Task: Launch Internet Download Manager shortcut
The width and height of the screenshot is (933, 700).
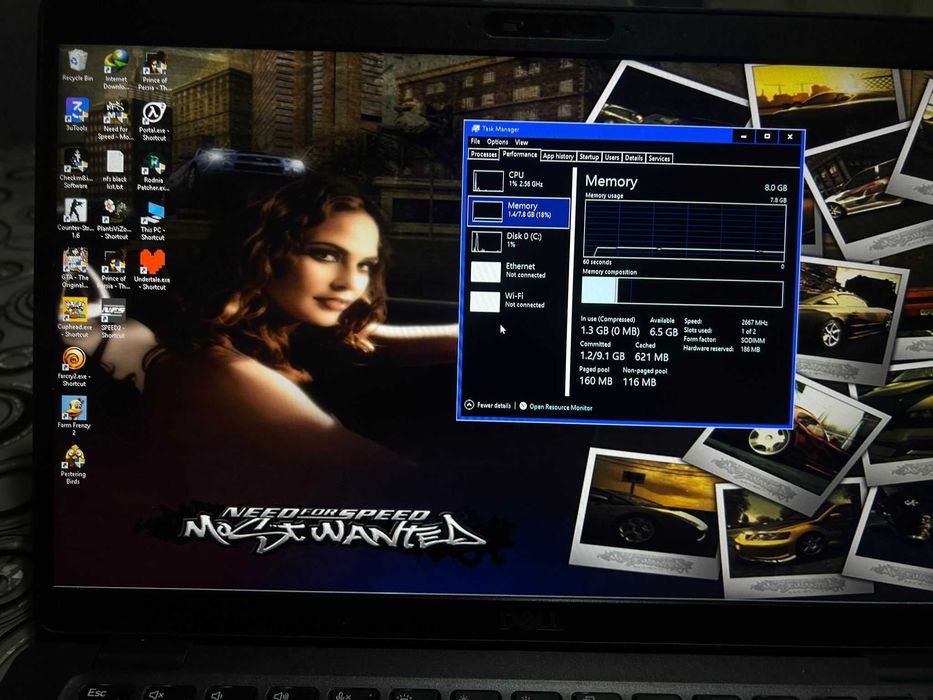Action: point(115,69)
